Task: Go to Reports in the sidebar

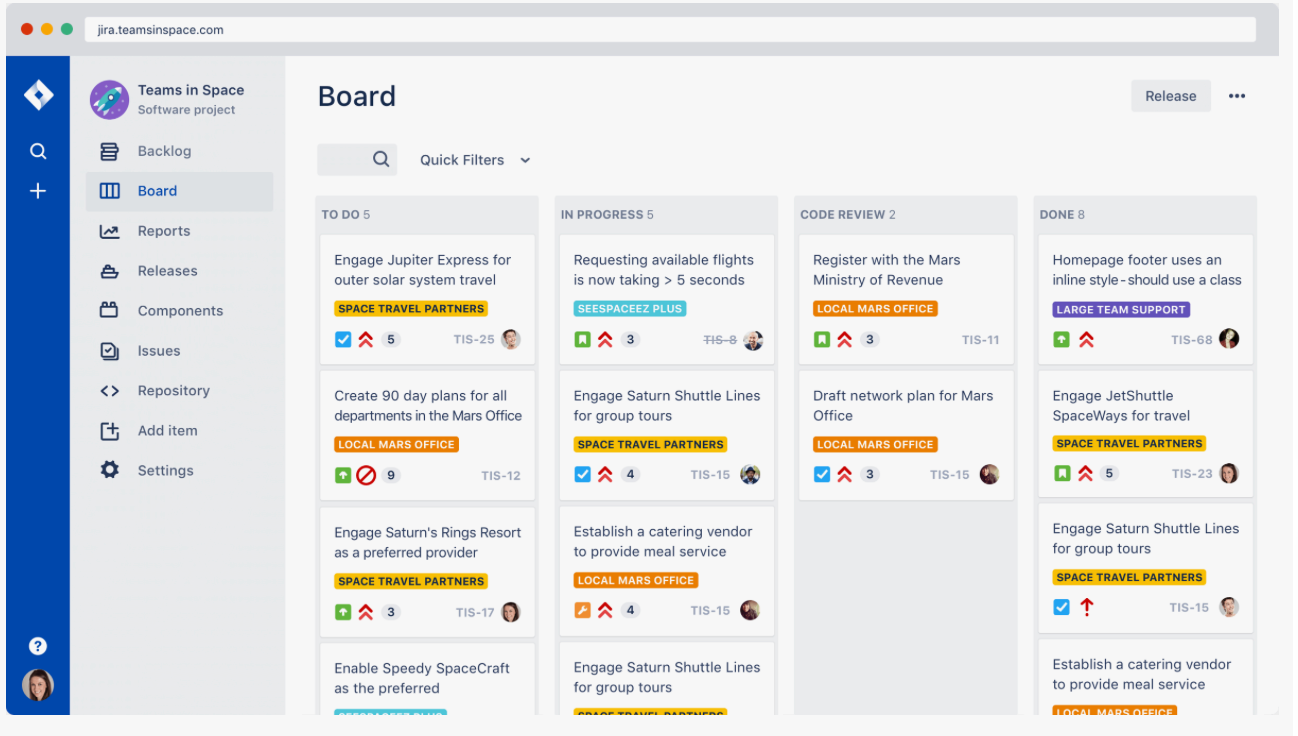Action: pos(163,231)
